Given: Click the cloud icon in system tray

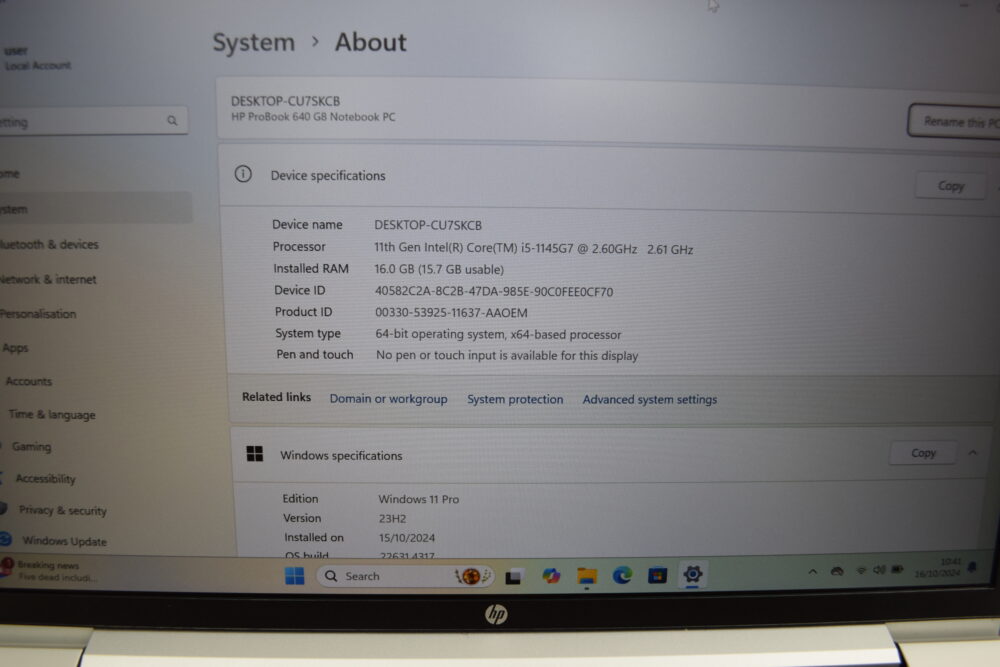Looking at the screenshot, I should 837,571.
